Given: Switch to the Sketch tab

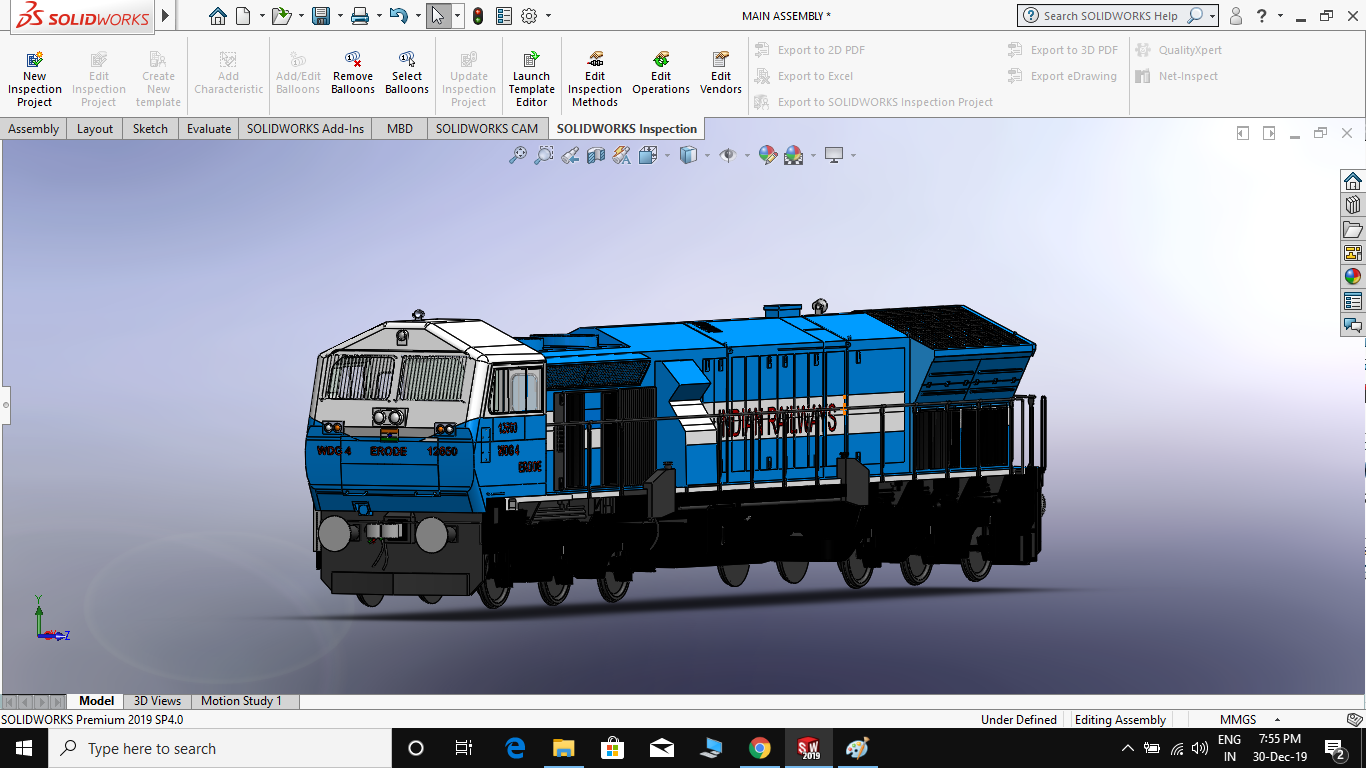Looking at the screenshot, I should 151,128.
